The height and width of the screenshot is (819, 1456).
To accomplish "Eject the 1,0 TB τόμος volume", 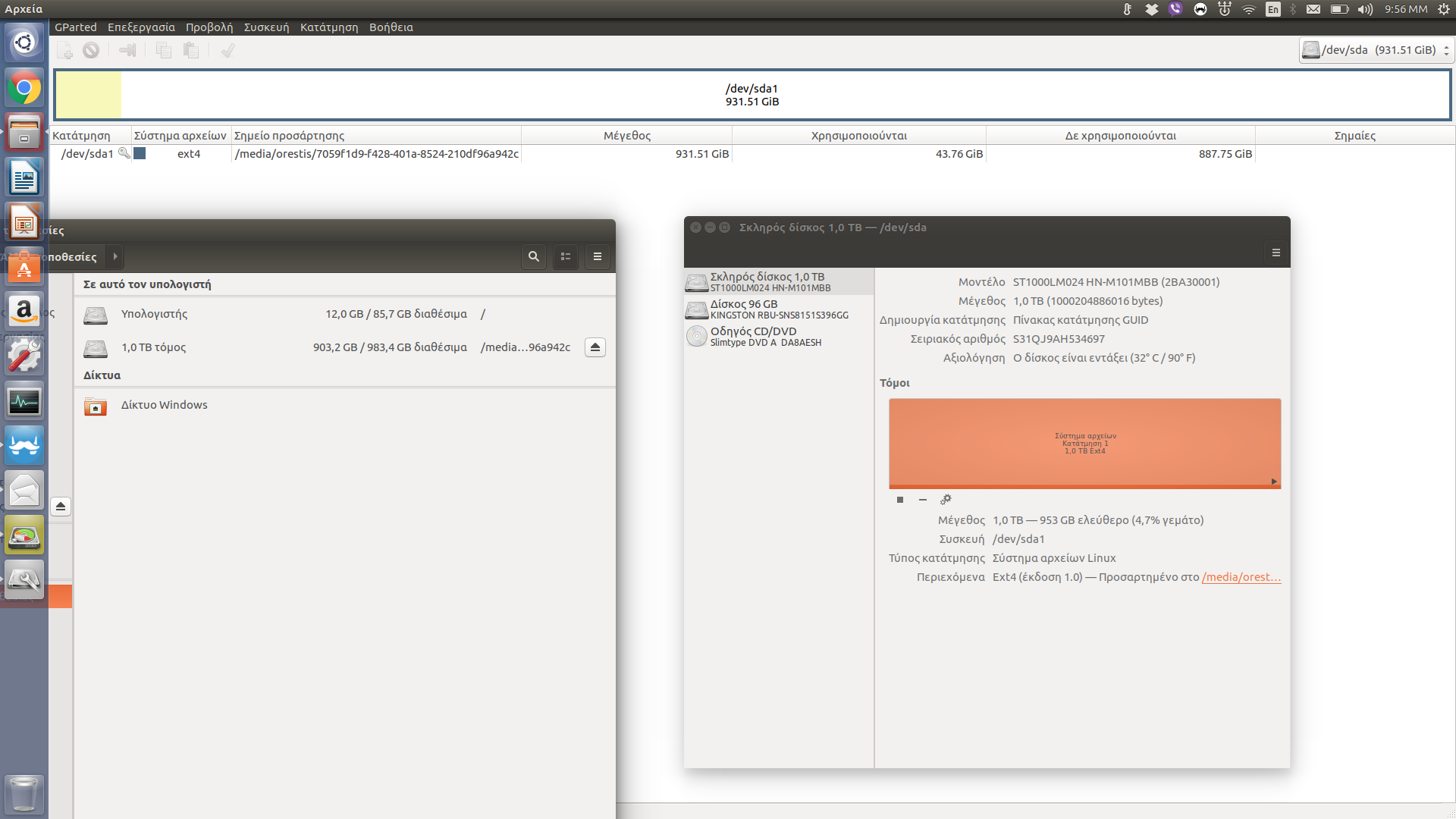I will click(x=595, y=347).
